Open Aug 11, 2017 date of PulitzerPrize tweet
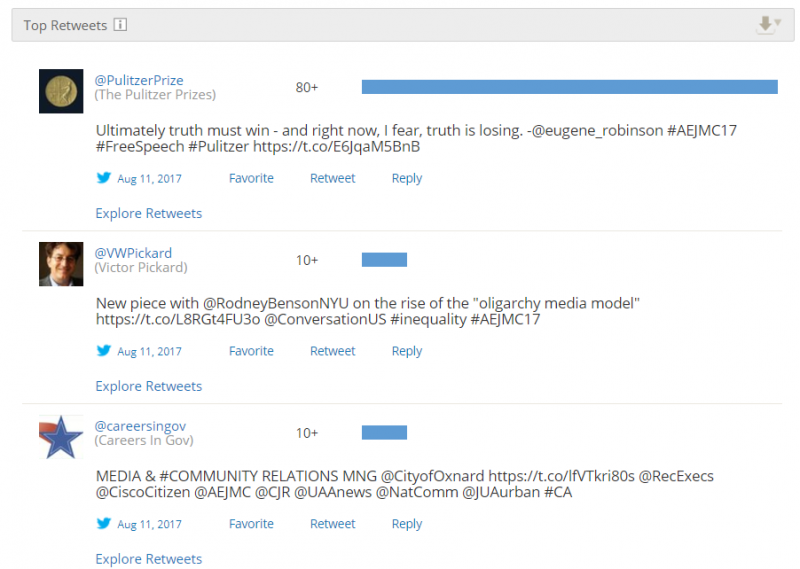800x569 pixels. click(x=149, y=179)
